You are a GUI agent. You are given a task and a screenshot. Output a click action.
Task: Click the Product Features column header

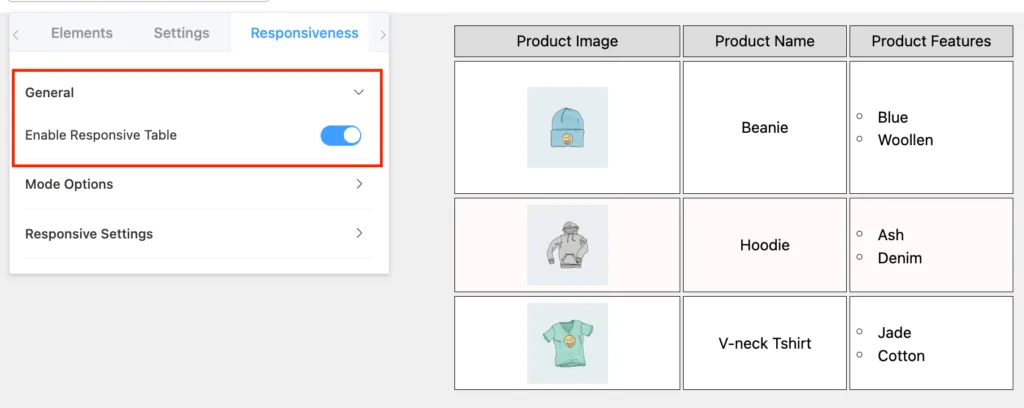[x=931, y=41]
